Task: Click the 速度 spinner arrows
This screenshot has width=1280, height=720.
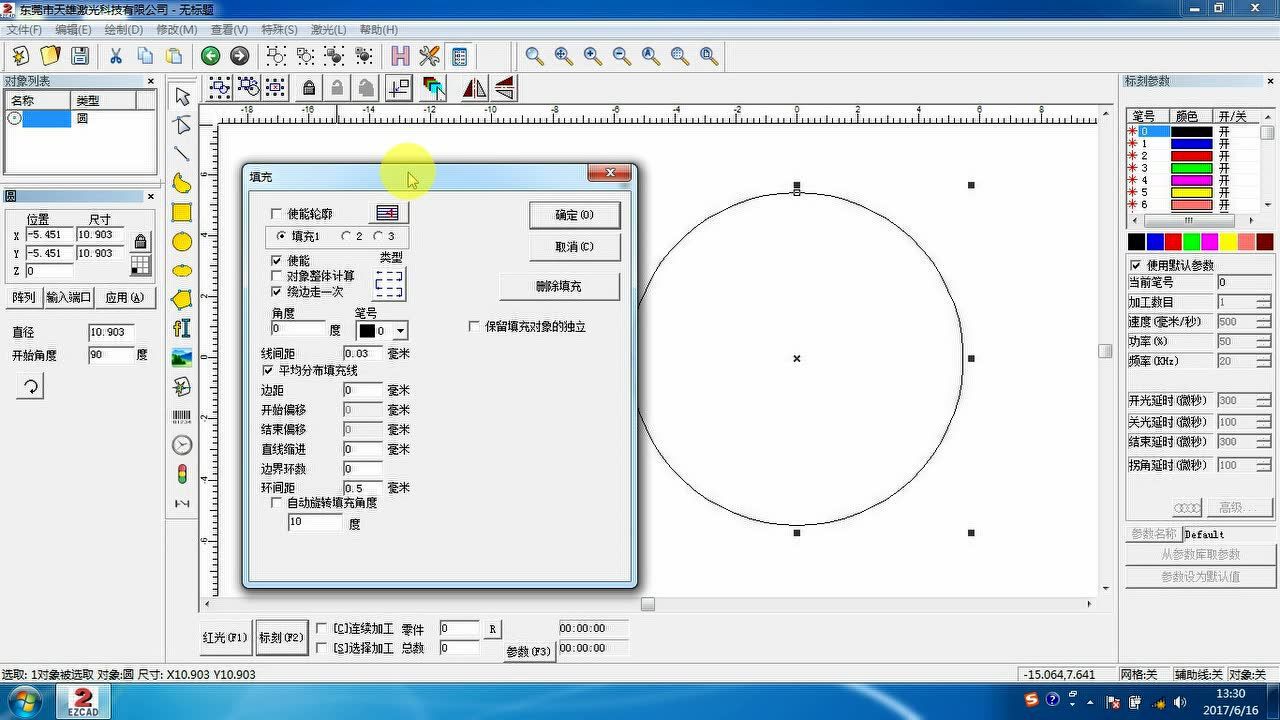Action: [1264, 322]
